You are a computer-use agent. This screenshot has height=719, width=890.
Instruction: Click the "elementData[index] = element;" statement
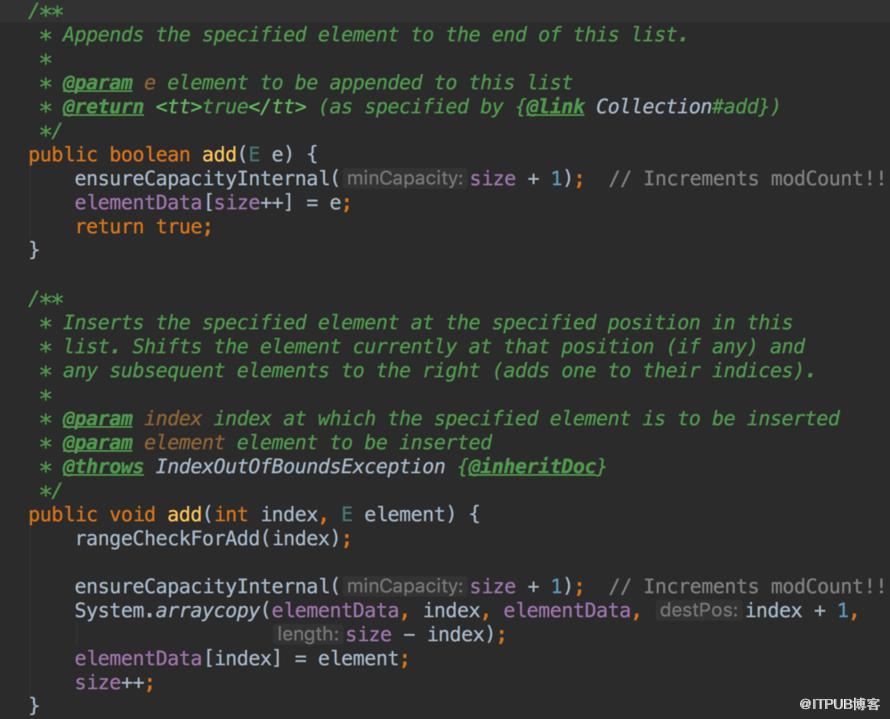coord(242,659)
